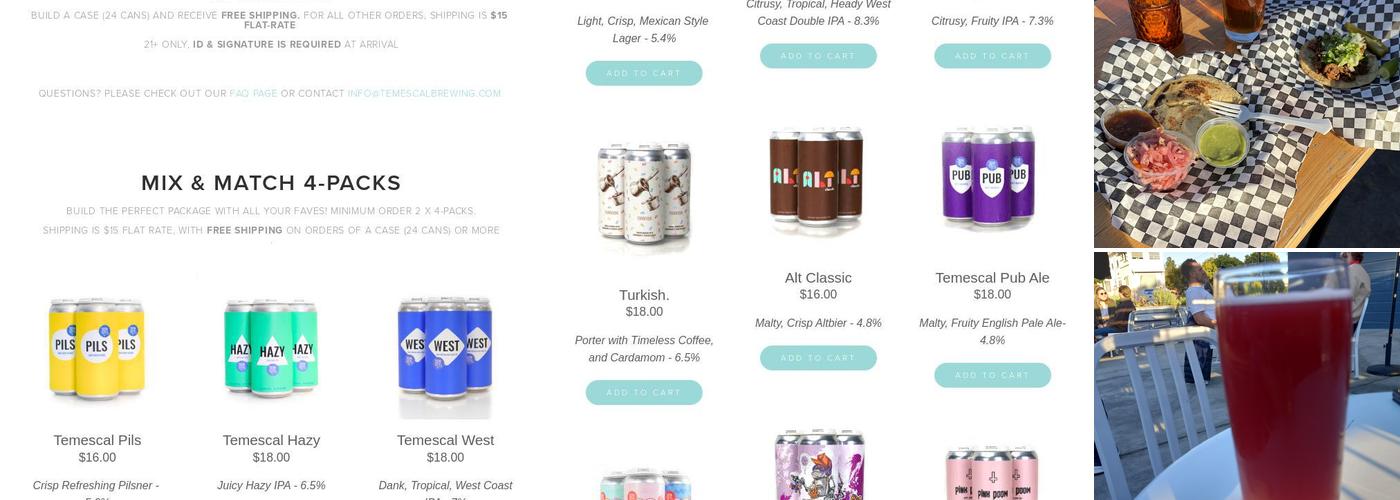Open the Alt Classic product title
Screen dimensions: 1400x500
click(818, 278)
